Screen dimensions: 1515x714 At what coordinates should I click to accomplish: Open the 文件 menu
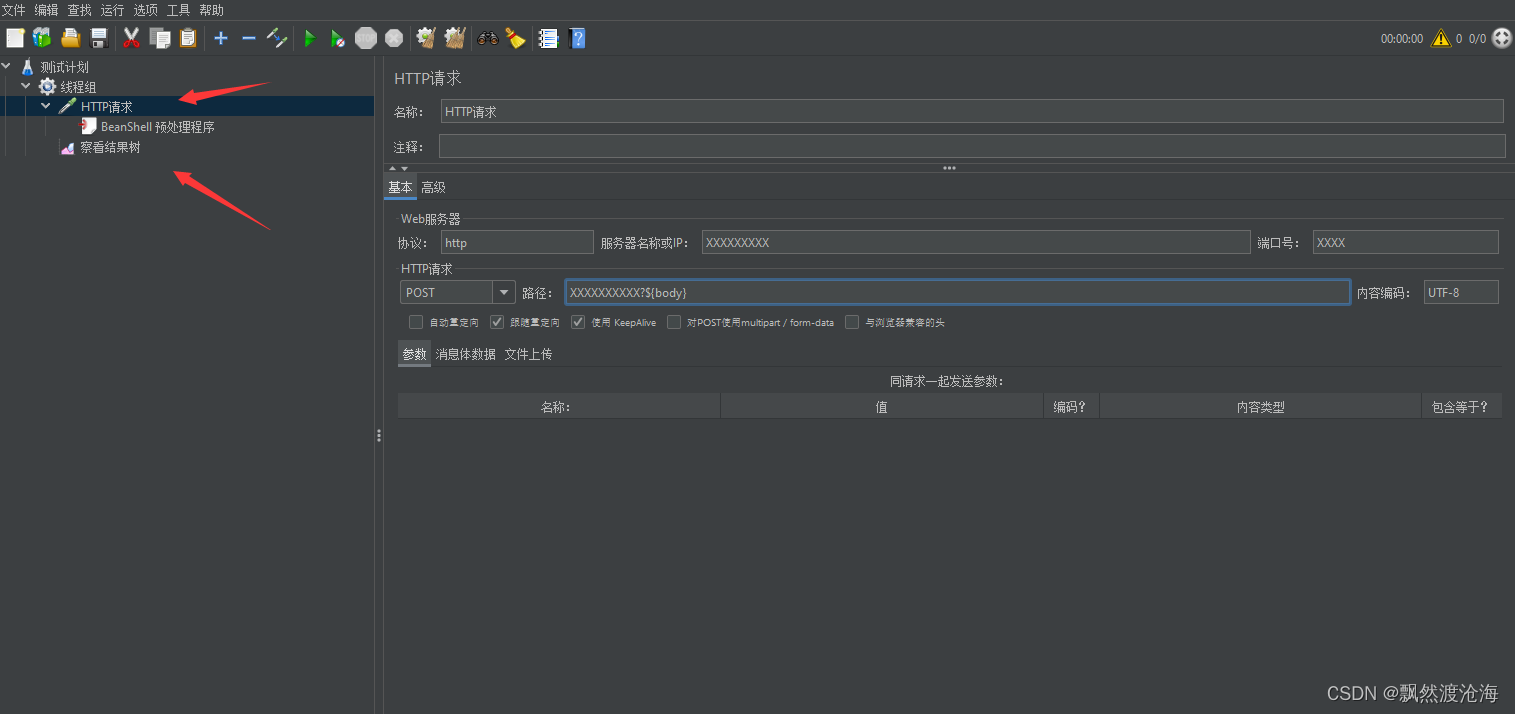click(x=14, y=10)
